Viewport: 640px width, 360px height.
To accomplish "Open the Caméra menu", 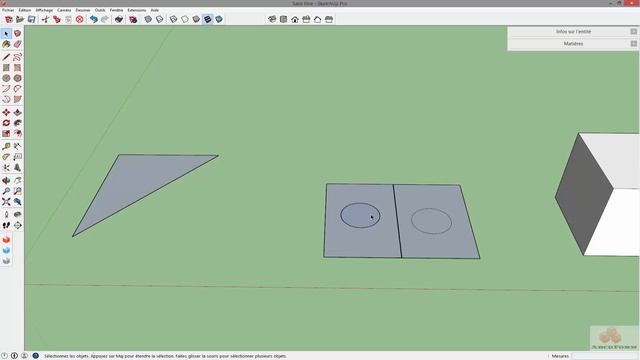I will 64,10.
